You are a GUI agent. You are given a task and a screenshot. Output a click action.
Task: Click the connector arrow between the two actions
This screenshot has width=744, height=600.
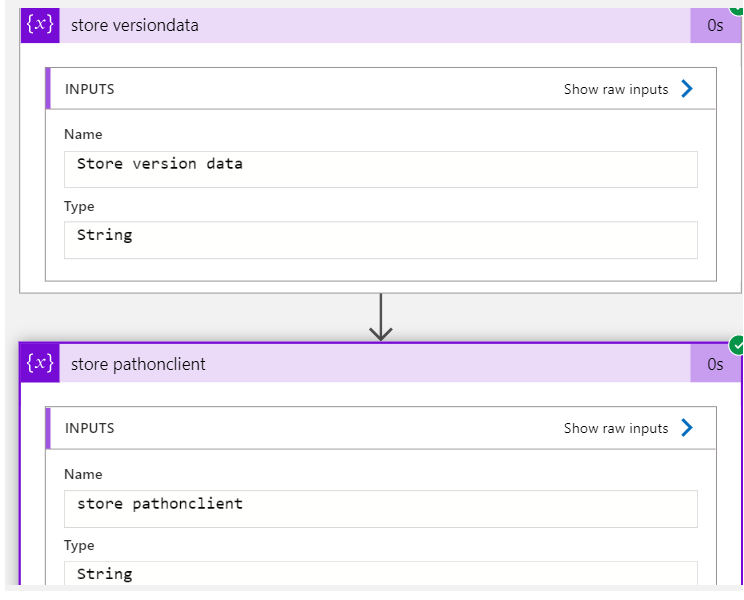[x=381, y=317]
